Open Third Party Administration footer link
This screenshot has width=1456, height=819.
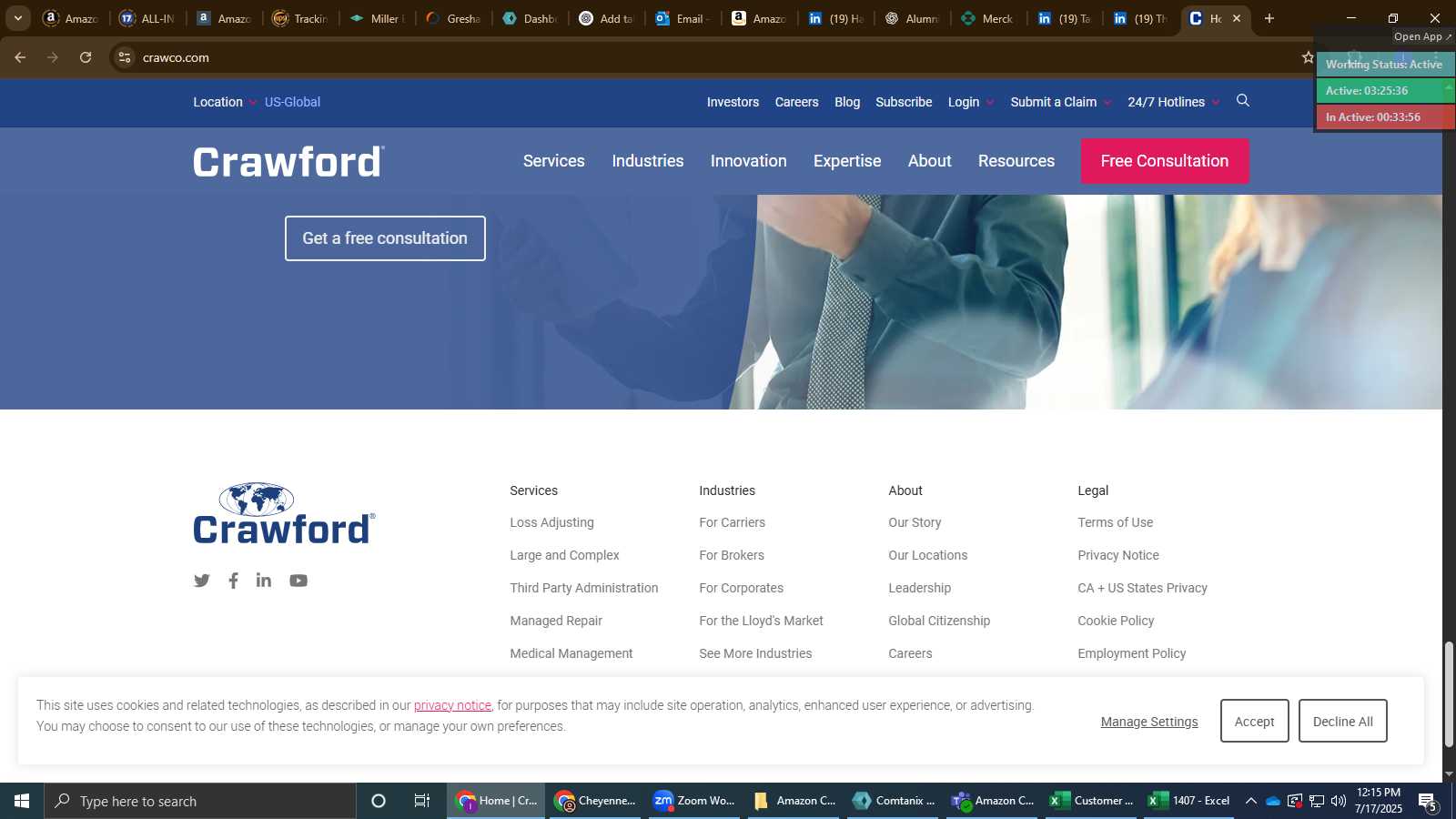tap(584, 588)
